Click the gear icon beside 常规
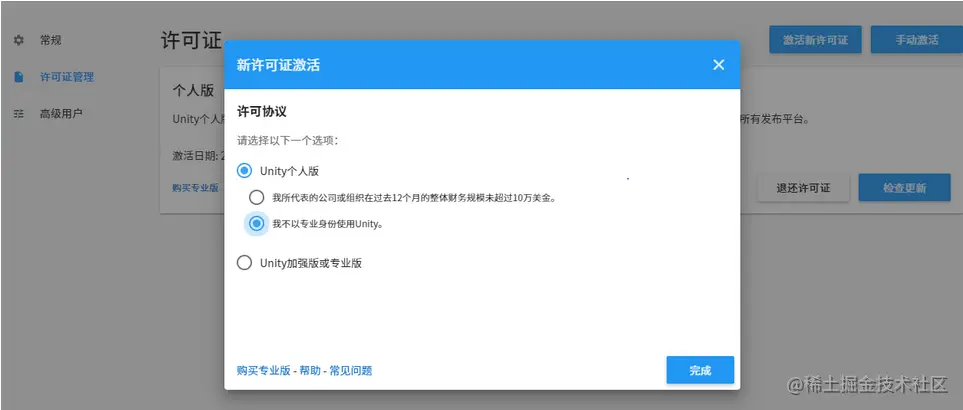 tap(19, 41)
